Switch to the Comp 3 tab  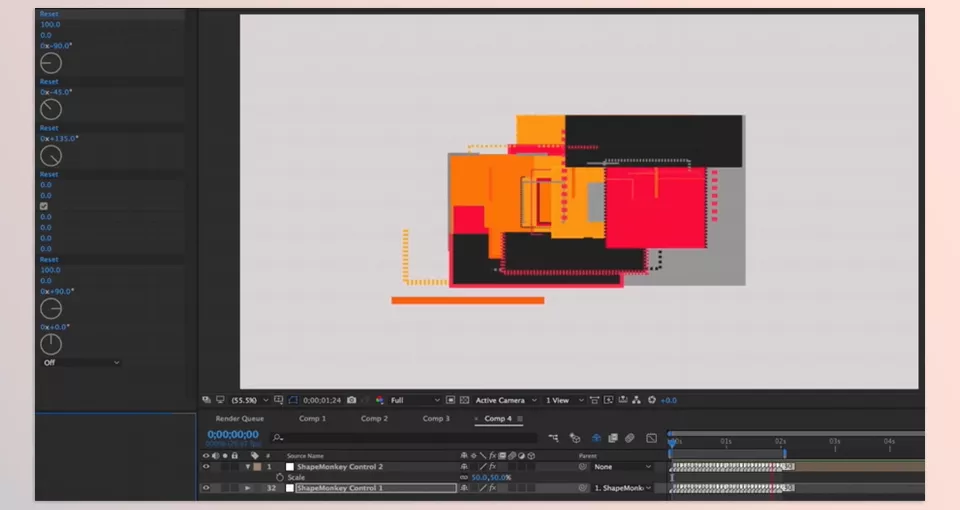tap(436, 419)
